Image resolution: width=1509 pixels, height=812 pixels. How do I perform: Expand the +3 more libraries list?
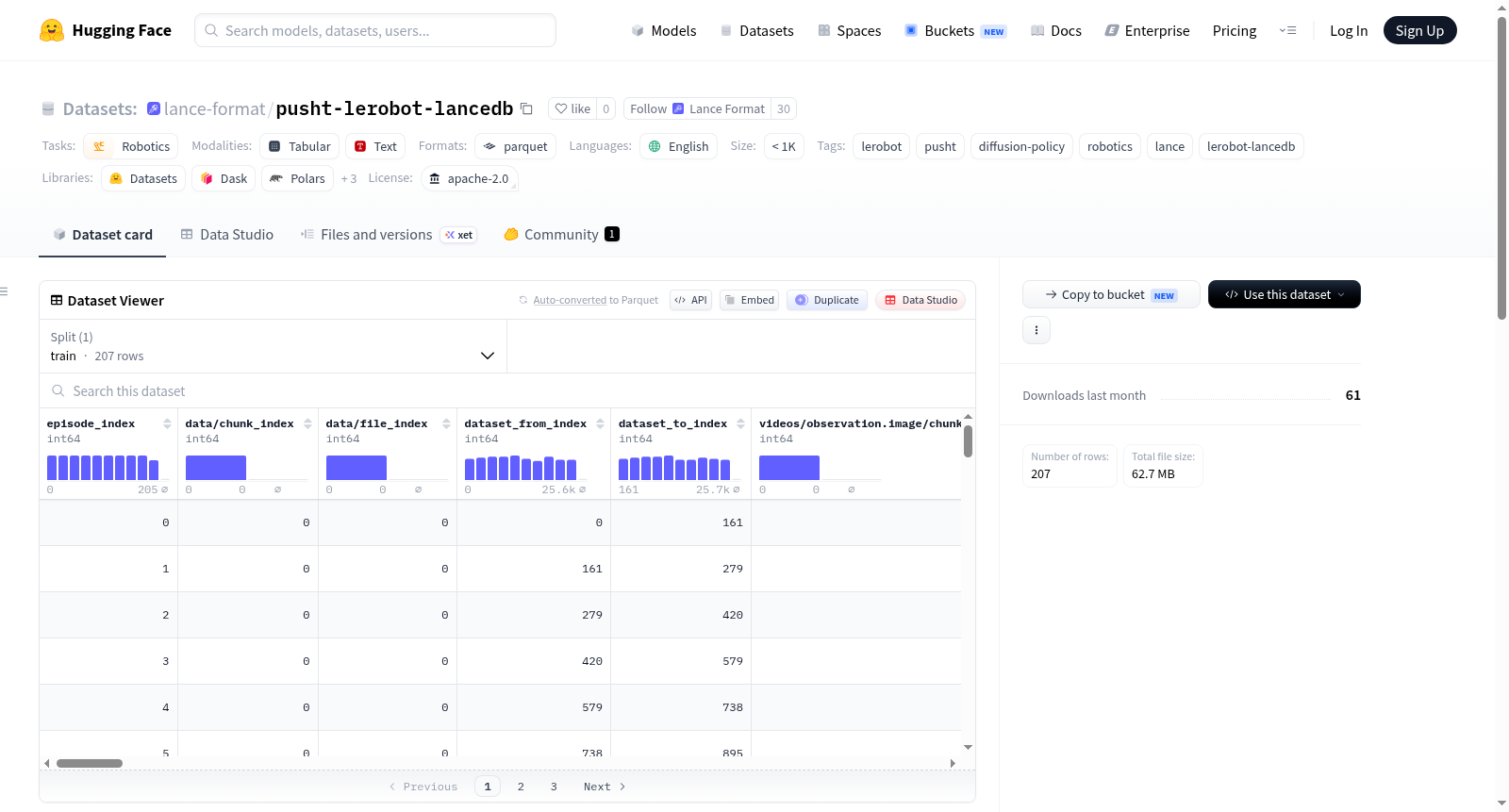pyautogui.click(x=349, y=178)
